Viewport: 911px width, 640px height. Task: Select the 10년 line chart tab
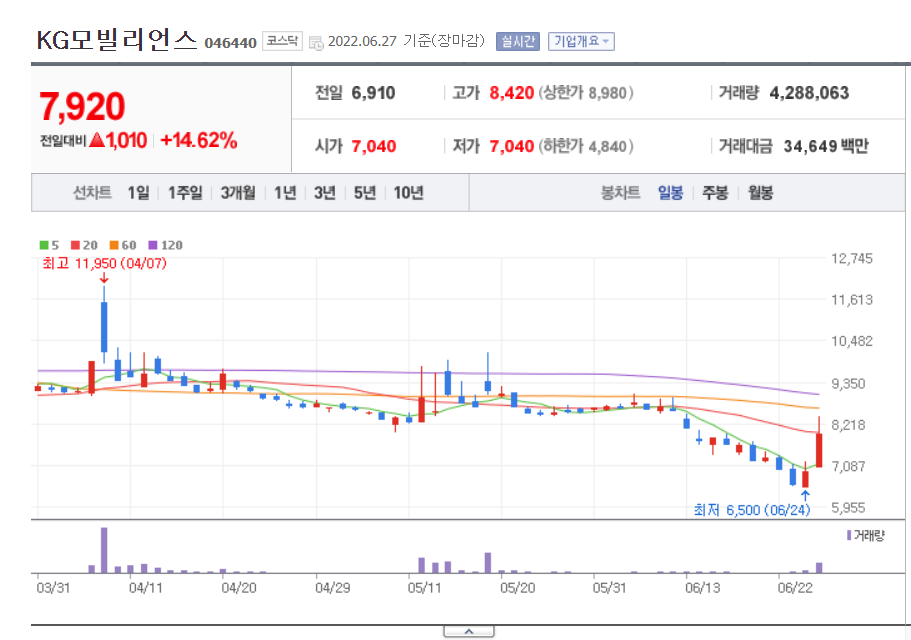408,193
